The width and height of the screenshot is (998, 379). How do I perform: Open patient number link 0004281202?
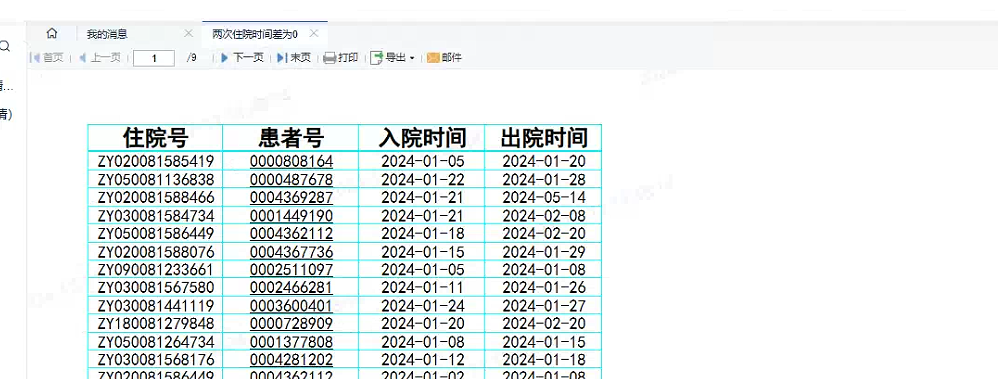pyautogui.click(x=292, y=360)
